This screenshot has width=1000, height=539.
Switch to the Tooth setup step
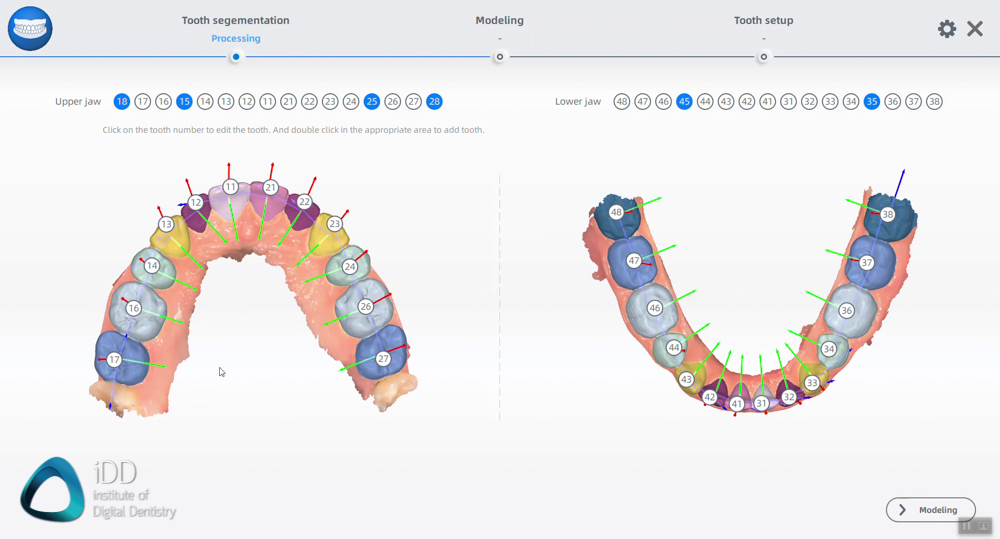click(763, 20)
